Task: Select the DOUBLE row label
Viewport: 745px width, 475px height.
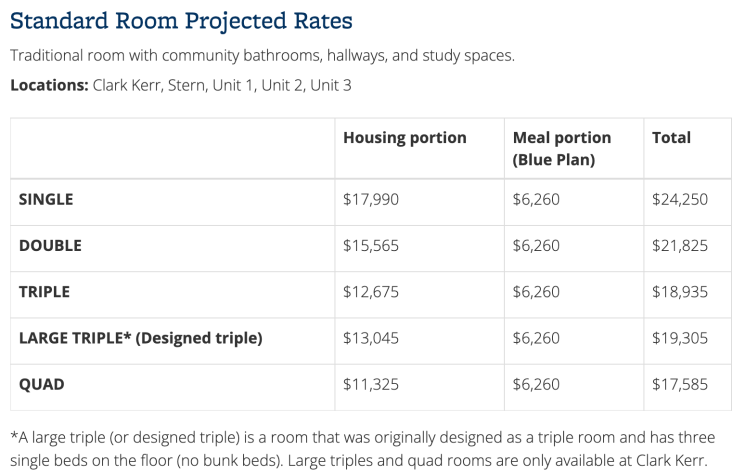Action: pyautogui.click(x=50, y=245)
